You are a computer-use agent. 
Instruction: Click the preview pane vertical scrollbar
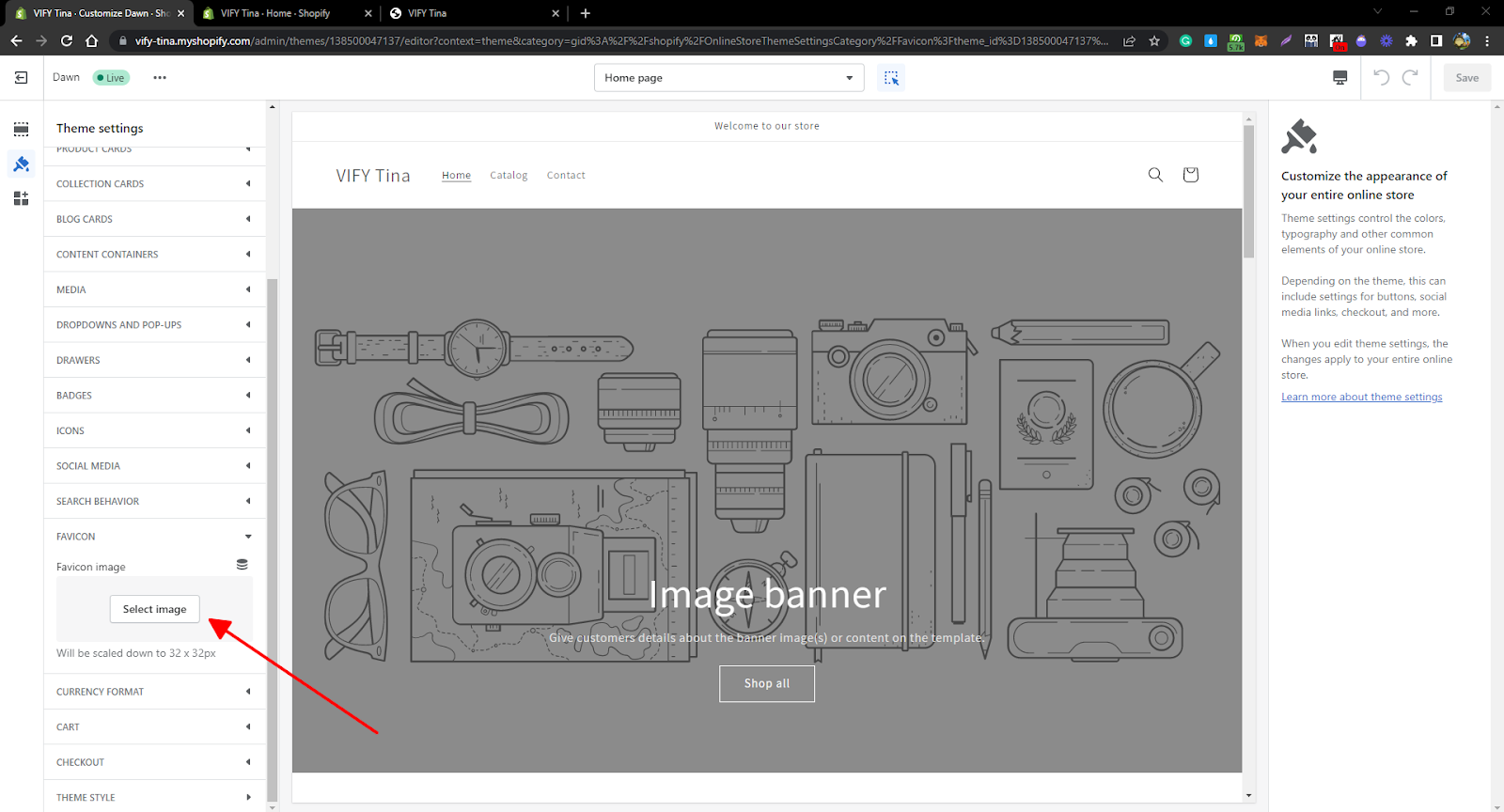point(1248,191)
